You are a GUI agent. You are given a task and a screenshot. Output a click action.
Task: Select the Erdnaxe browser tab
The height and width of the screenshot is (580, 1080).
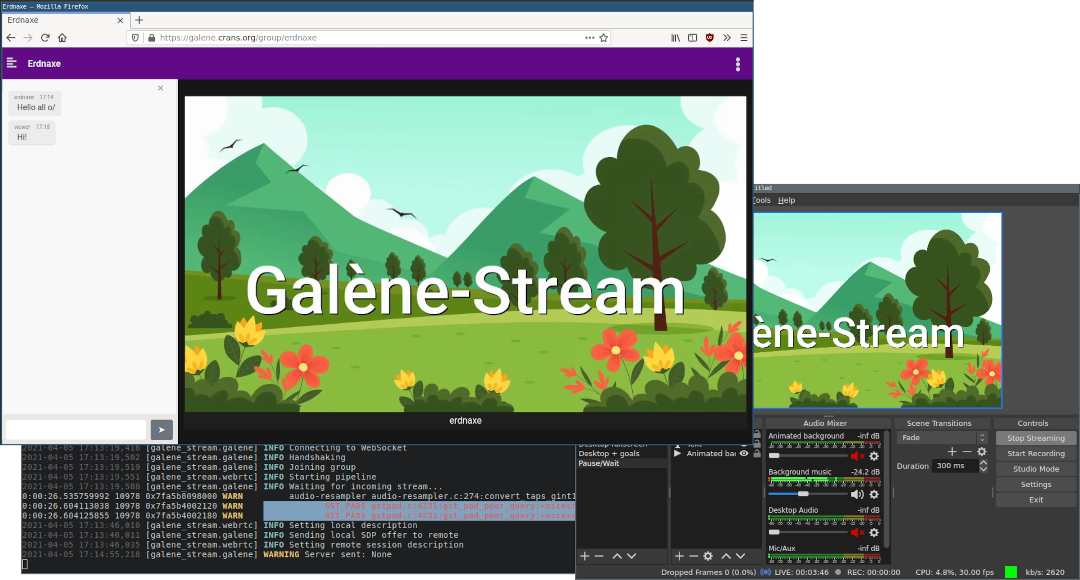(x=65, y=20)
